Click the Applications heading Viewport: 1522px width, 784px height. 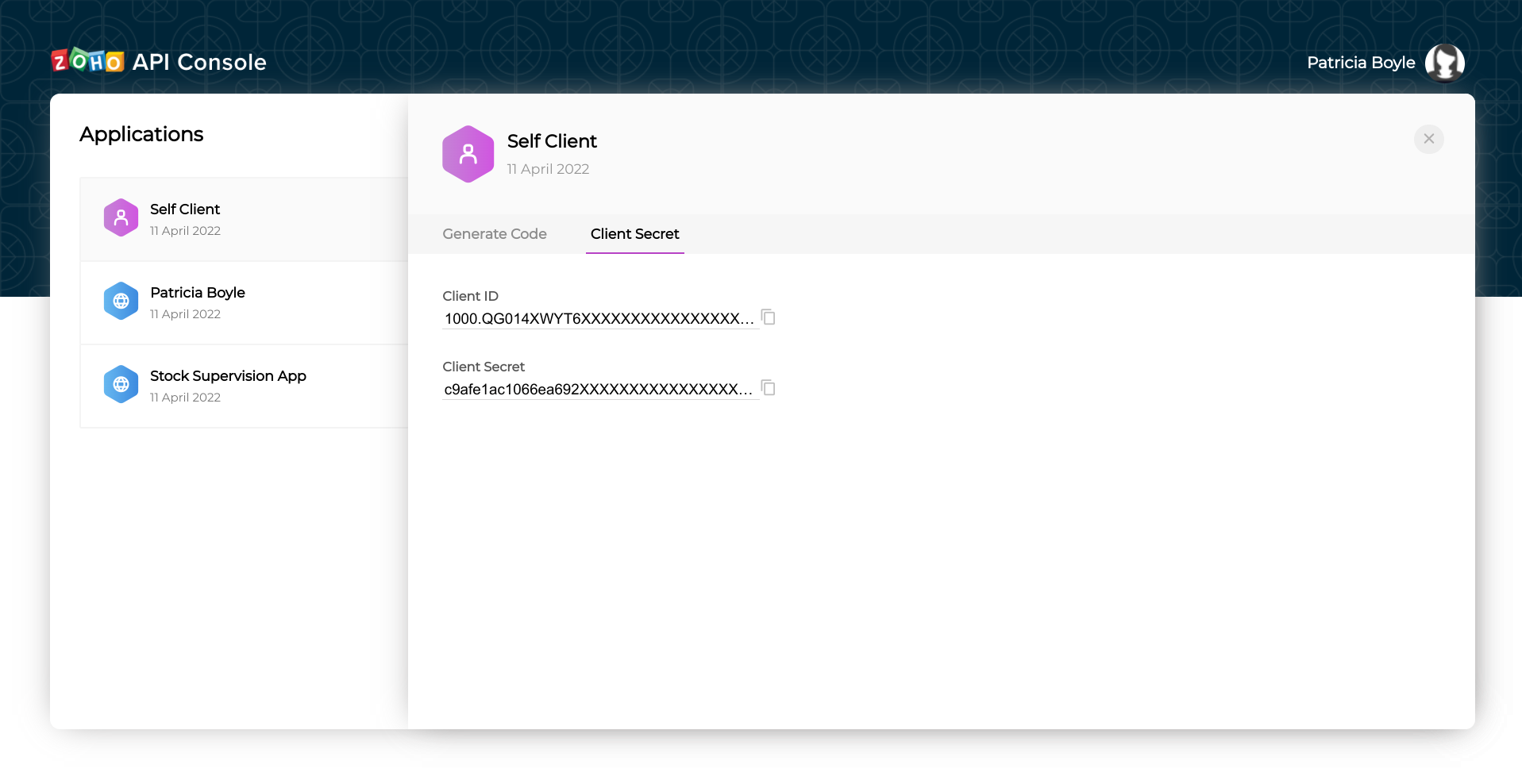tap(141, 134)
